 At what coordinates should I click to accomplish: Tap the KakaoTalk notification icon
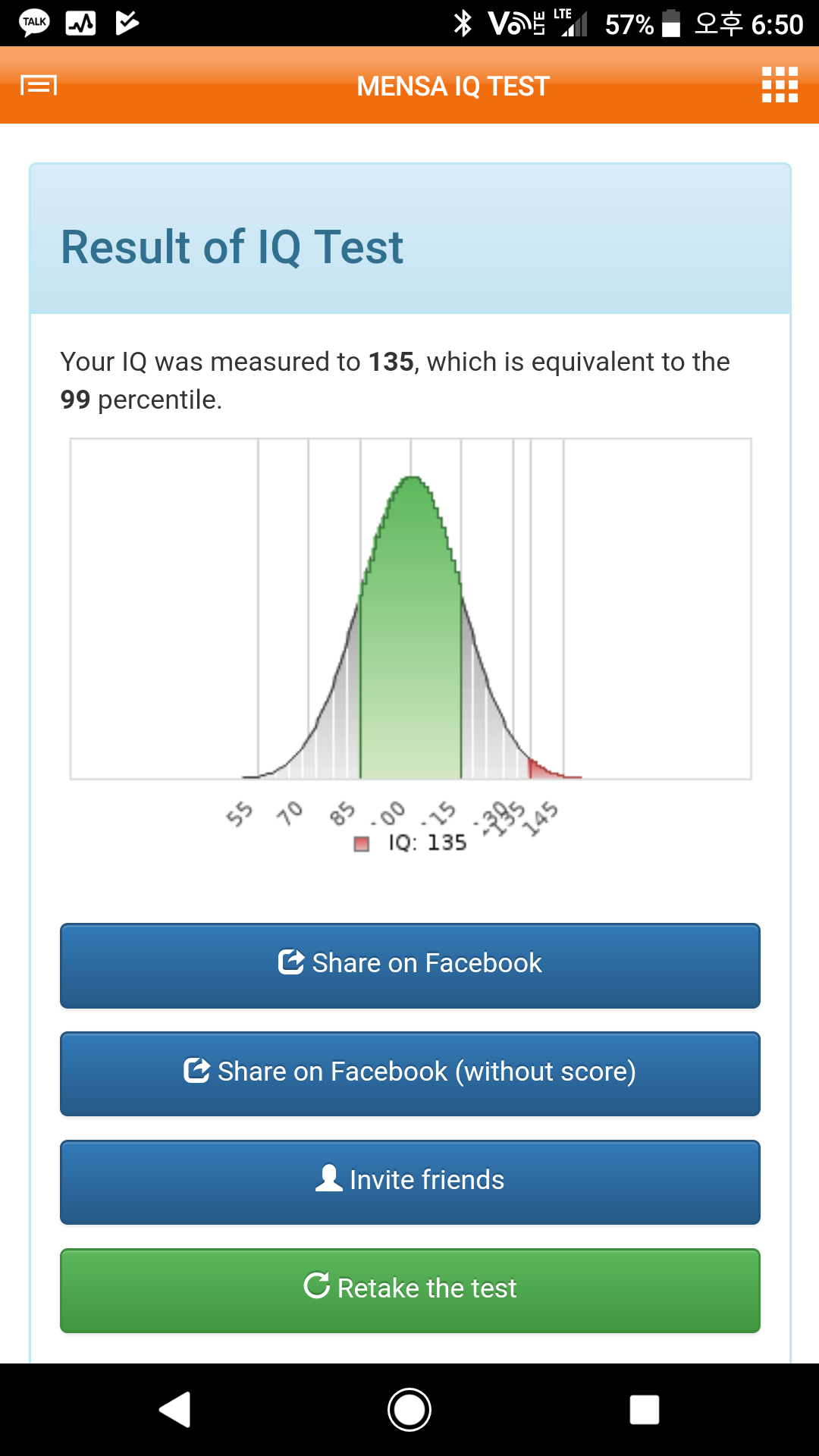(x=35, y=23)
